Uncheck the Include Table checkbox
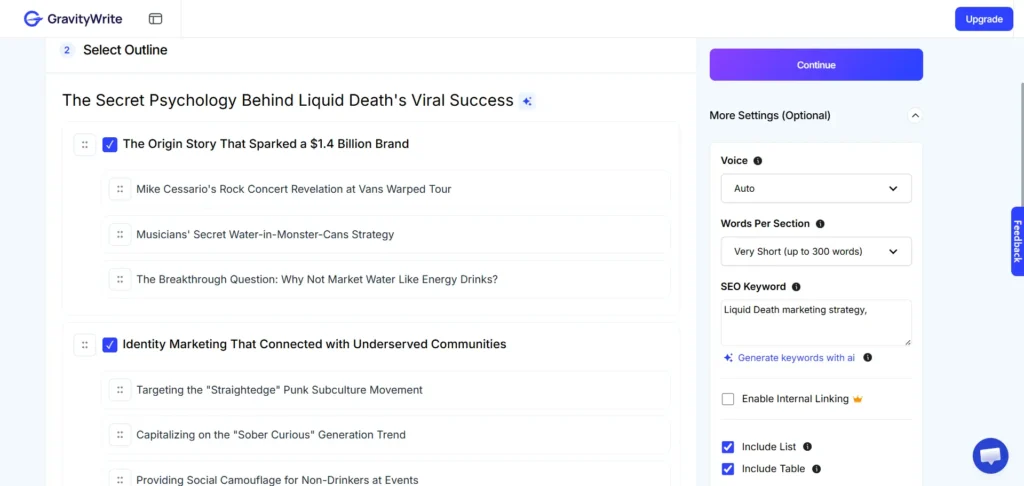The image size is (1024, 486). coord(728,469)
